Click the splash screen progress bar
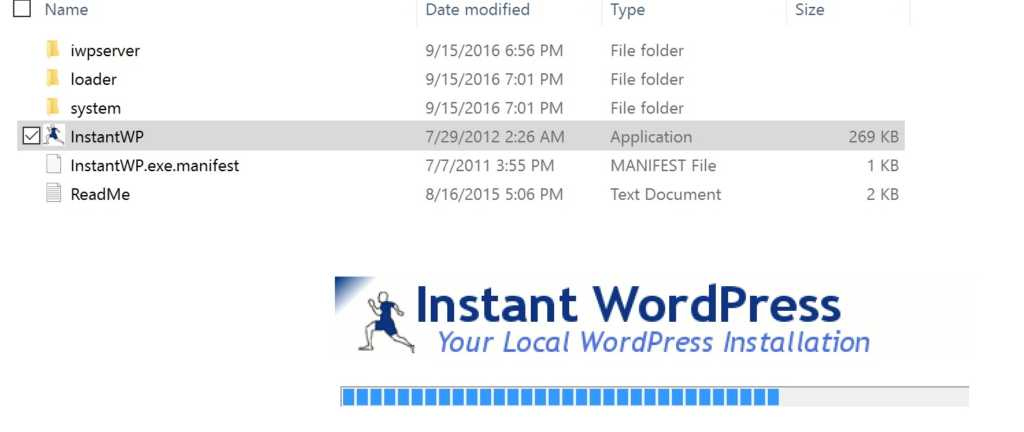This screenshot has height=432, width=1024. pyautogui.click(x=654, y=397)
